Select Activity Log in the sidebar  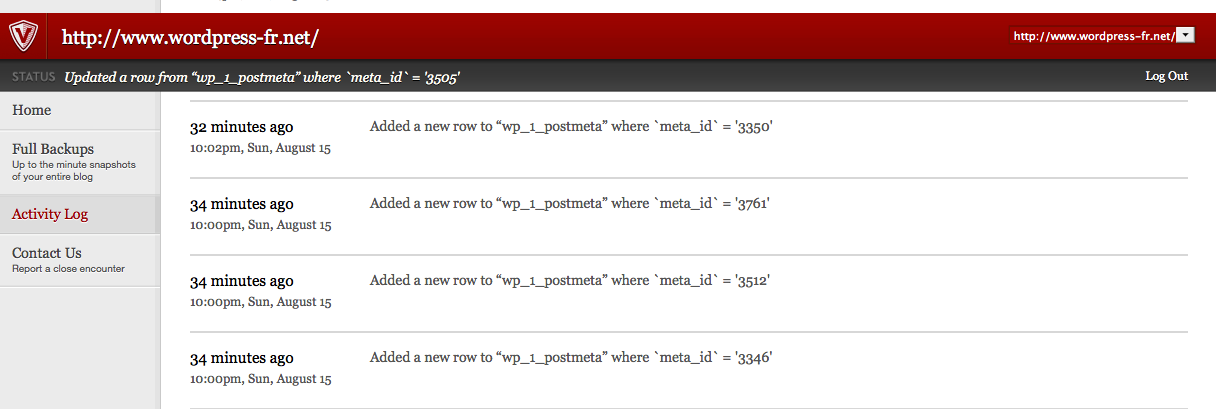pos(50,214)
